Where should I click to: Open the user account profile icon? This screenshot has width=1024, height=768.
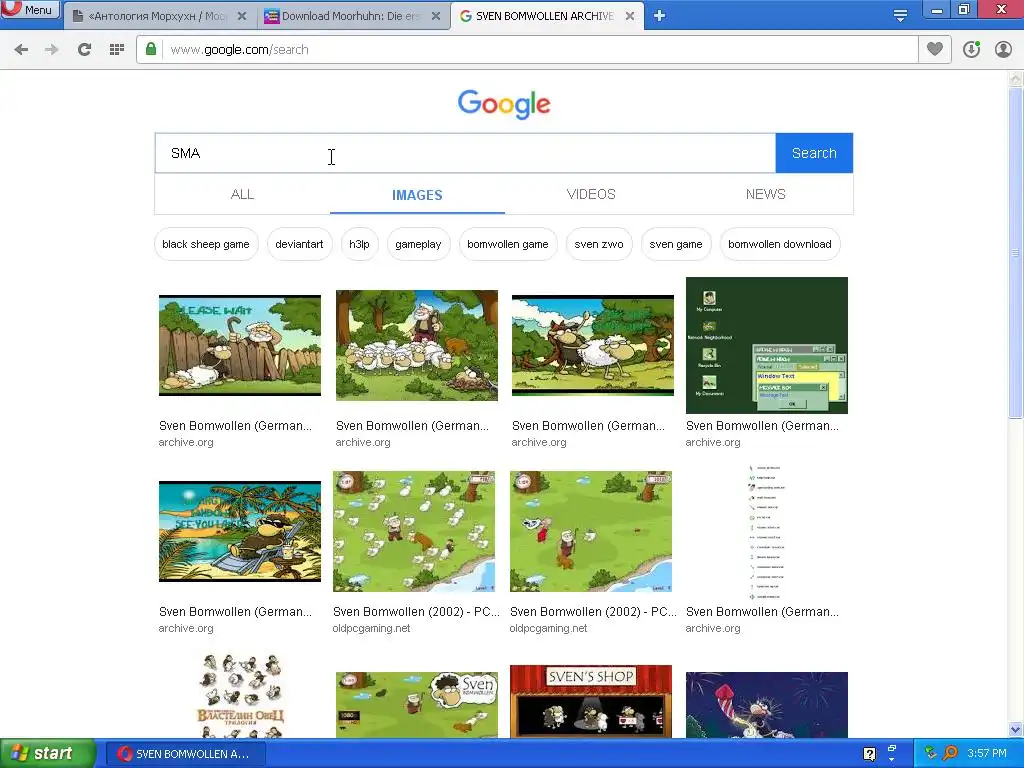click(x=1003, y=49)
